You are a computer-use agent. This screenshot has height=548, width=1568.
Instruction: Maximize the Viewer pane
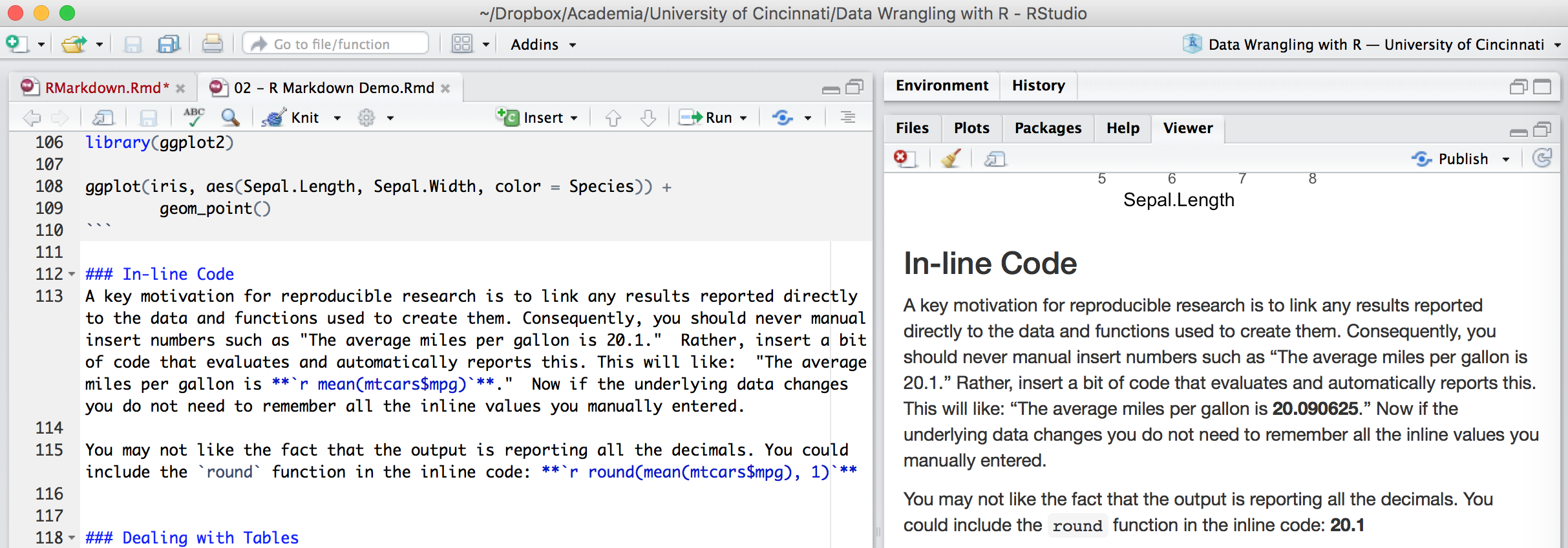1542,129
